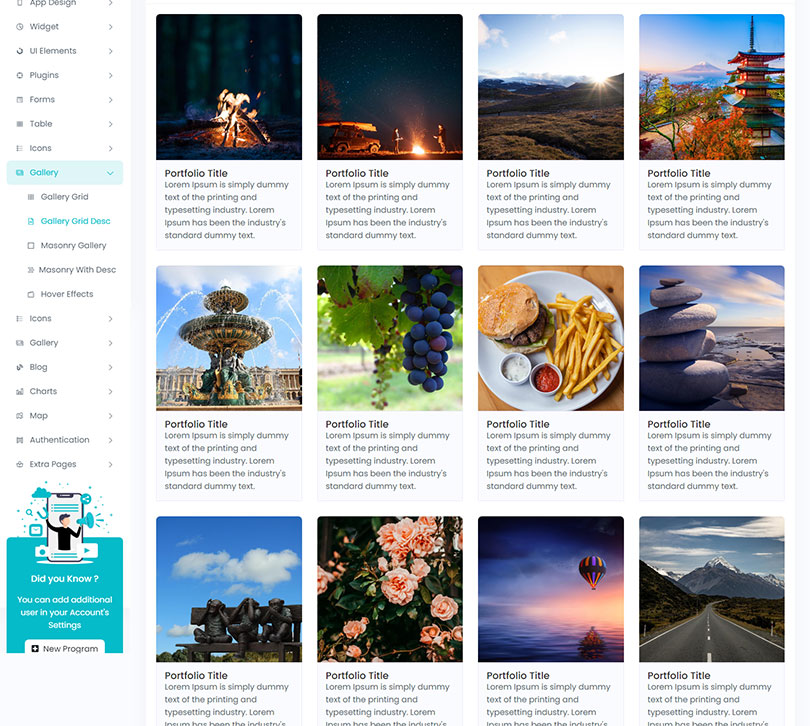Screen dimensions: 810x726
Task: Open the Masonry Gallery submenu item
Action: [x=73, y=246]
